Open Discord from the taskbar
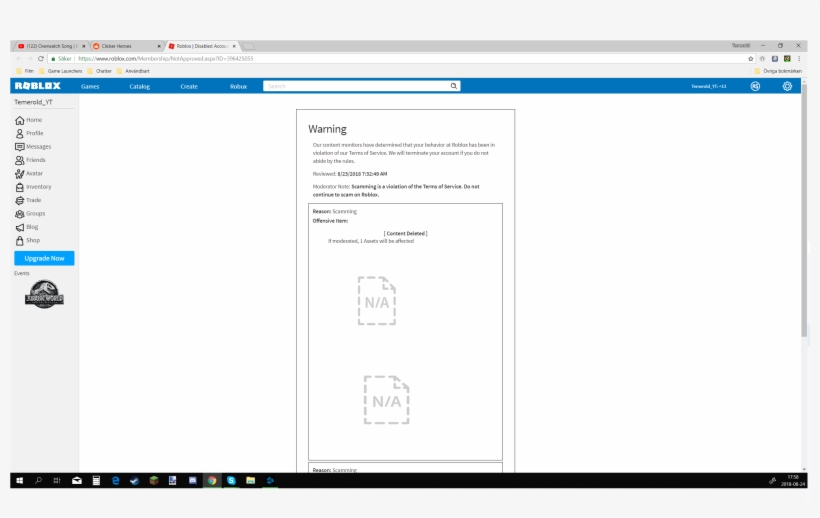 coord(192,480)
